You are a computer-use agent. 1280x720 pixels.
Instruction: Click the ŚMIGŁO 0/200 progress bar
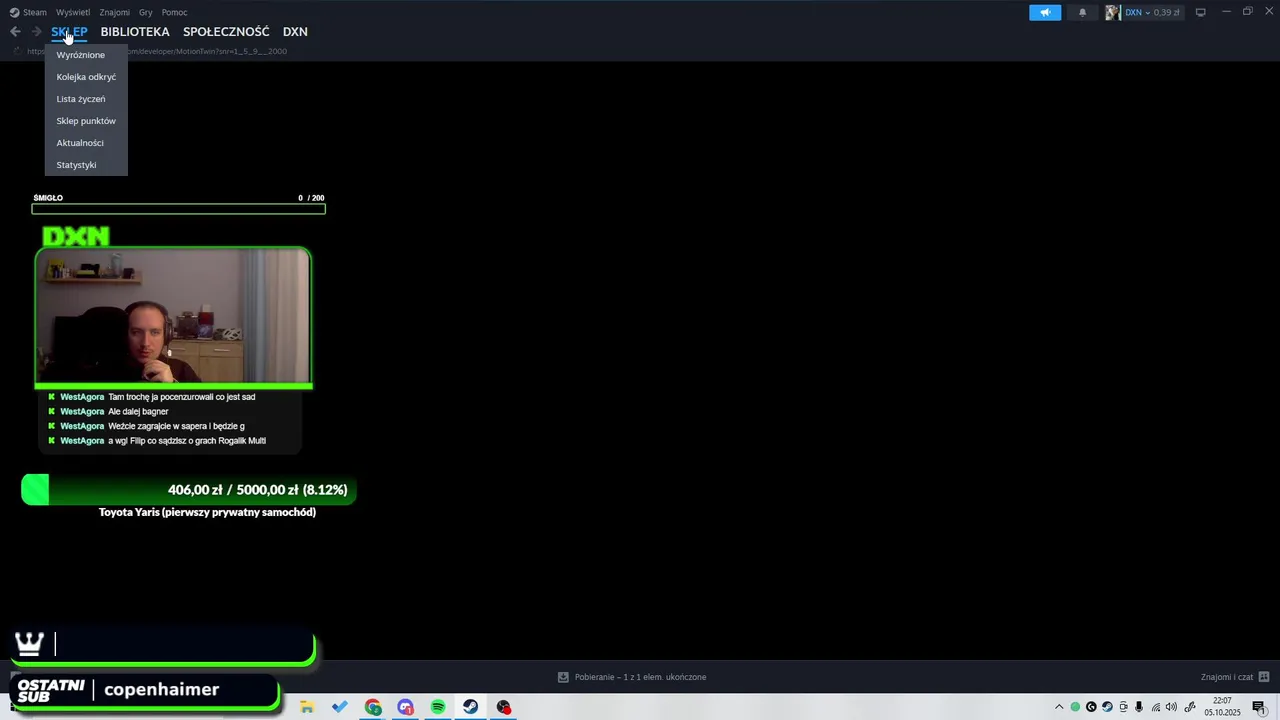[178, 209]
